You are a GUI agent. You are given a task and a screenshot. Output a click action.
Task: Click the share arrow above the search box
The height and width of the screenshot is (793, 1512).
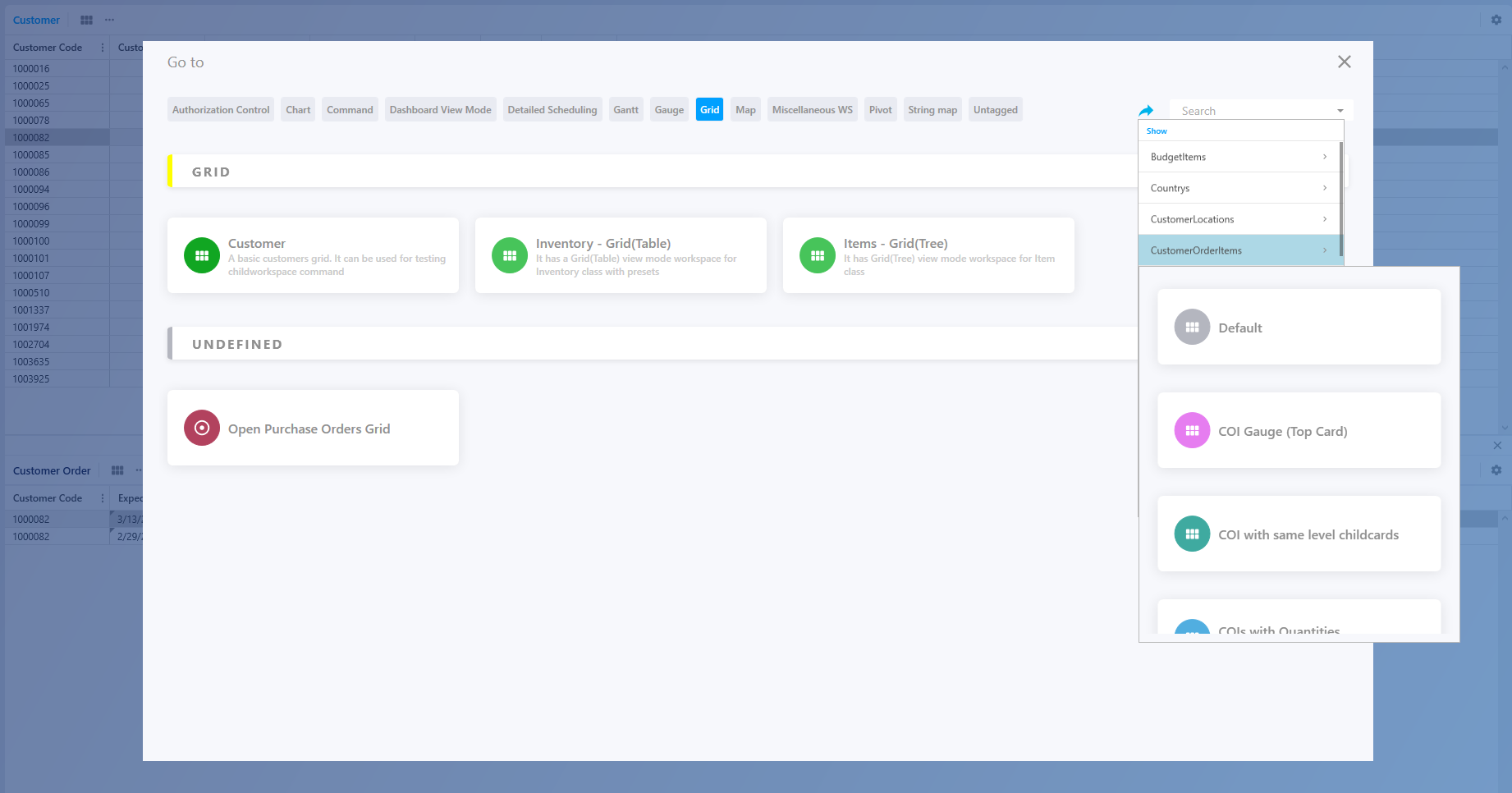point(1147,110)
